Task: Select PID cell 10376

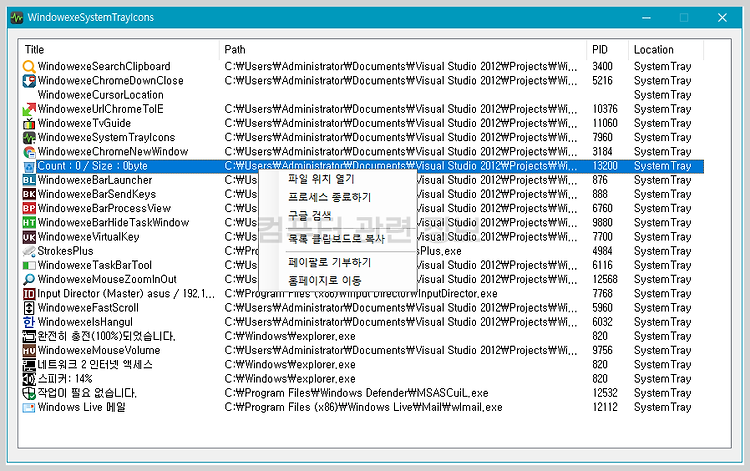Action: pos(605,109)
